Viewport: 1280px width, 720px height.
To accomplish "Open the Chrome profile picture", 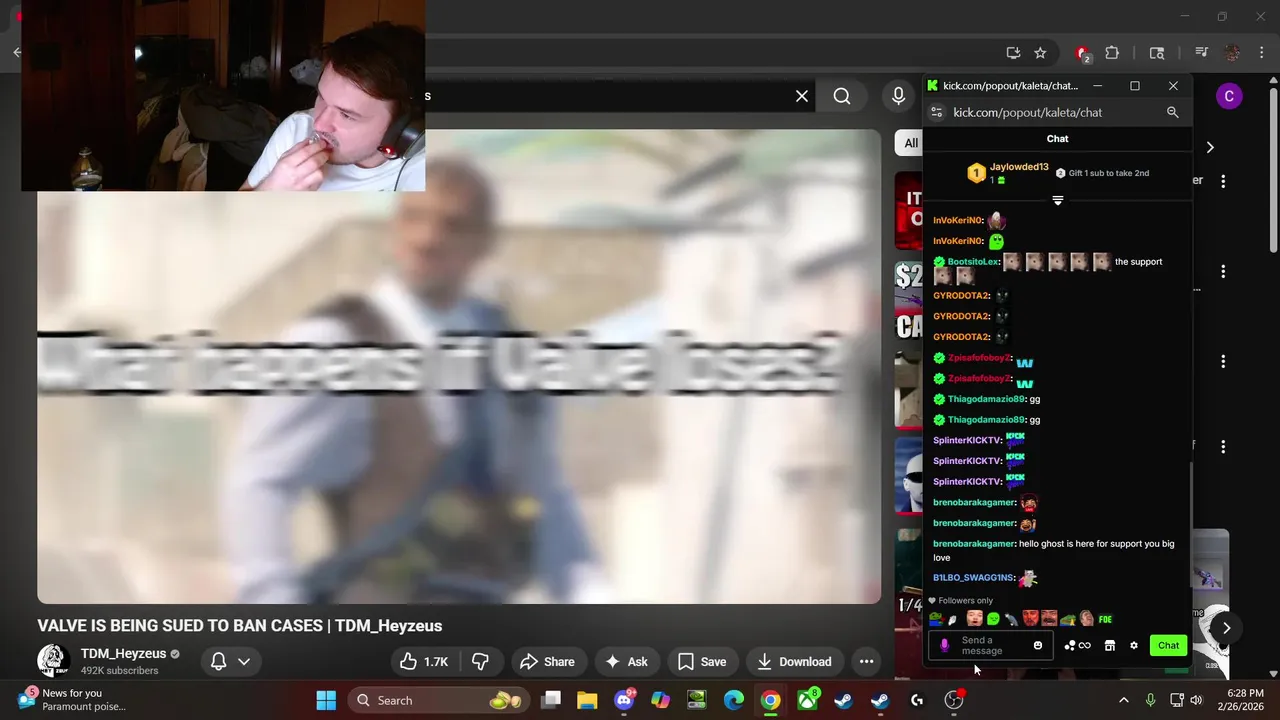I will 1232,53.
